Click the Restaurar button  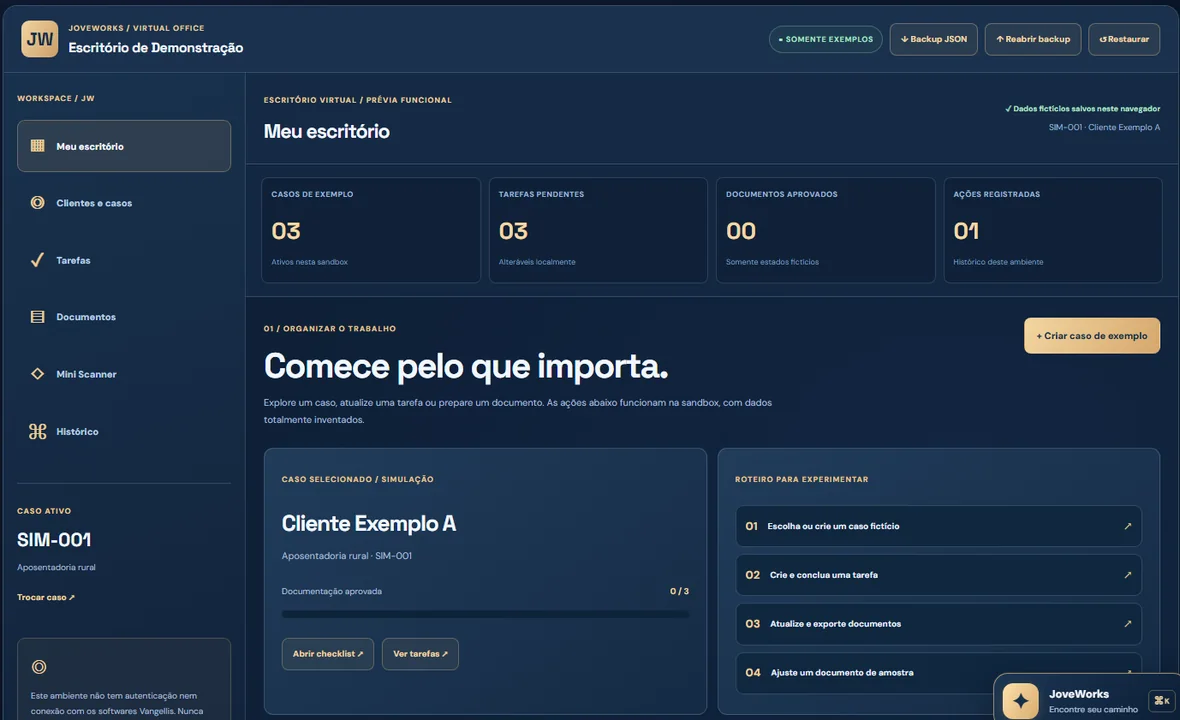1124,39
